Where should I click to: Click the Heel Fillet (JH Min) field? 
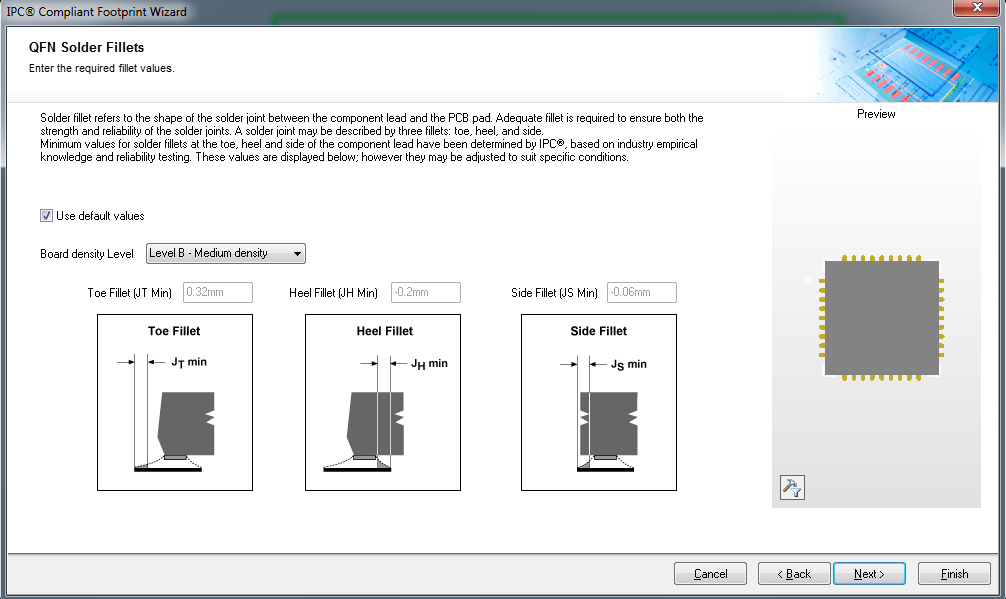click(x=425, y=293)
